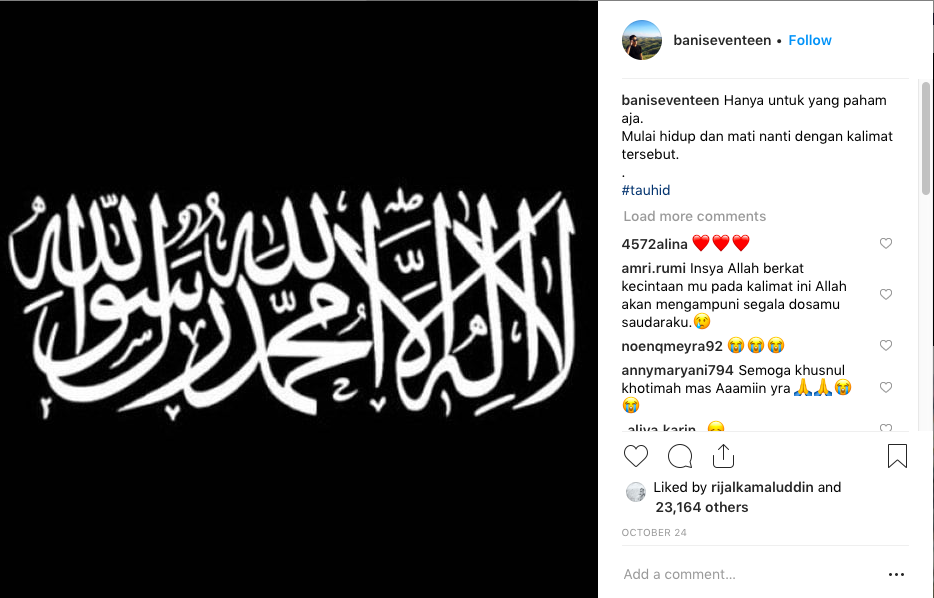Like annymaryani794's comment

click(886, 387)
